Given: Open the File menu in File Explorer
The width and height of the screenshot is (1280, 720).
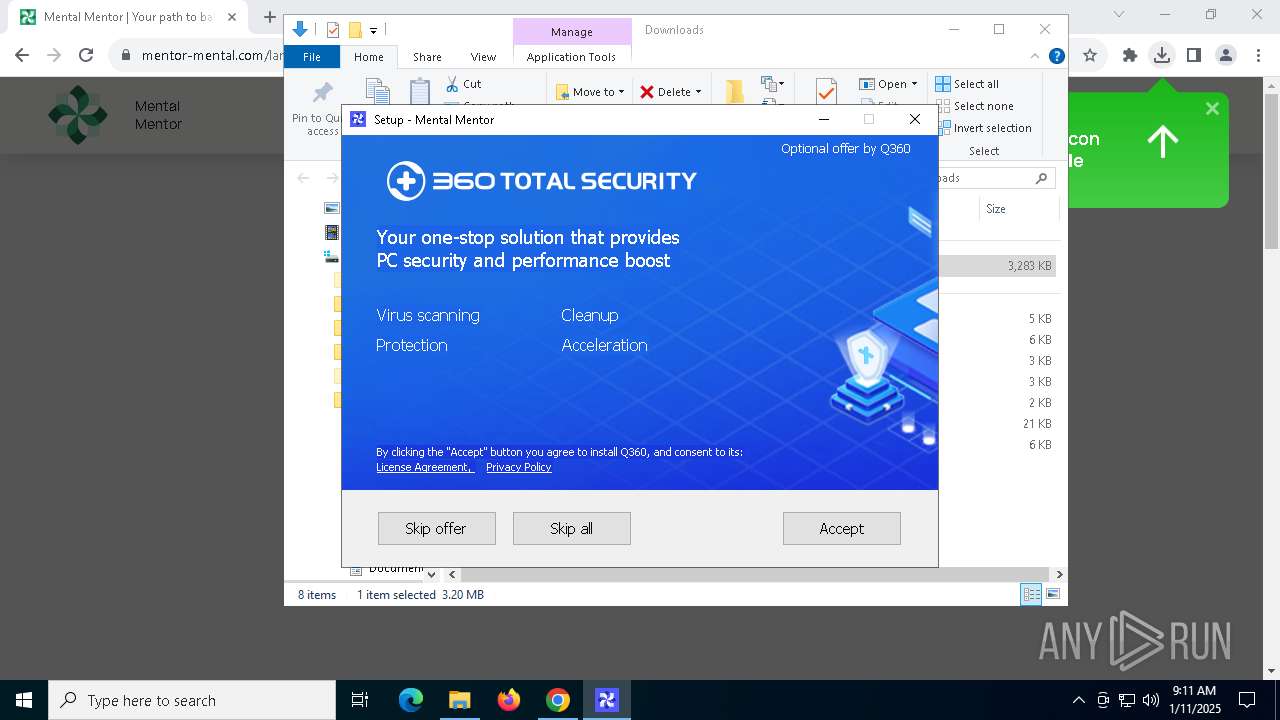Looking at the screenshot, I should coord(312,57).
